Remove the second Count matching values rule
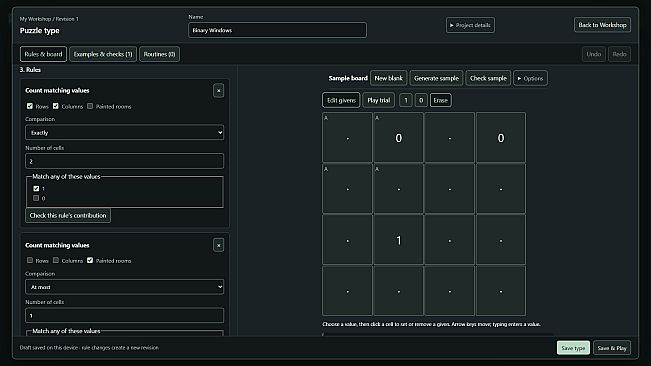 218,245
